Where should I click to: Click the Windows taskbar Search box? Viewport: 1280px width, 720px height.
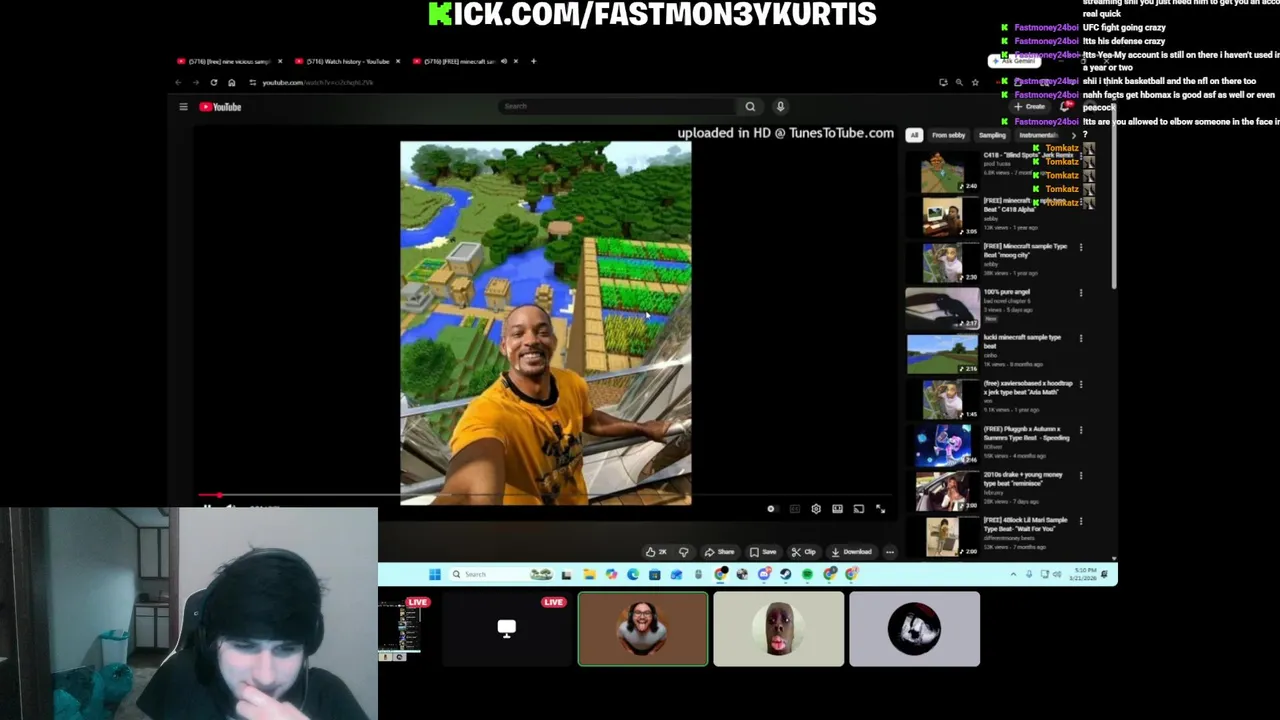click(x=501, y=574)
